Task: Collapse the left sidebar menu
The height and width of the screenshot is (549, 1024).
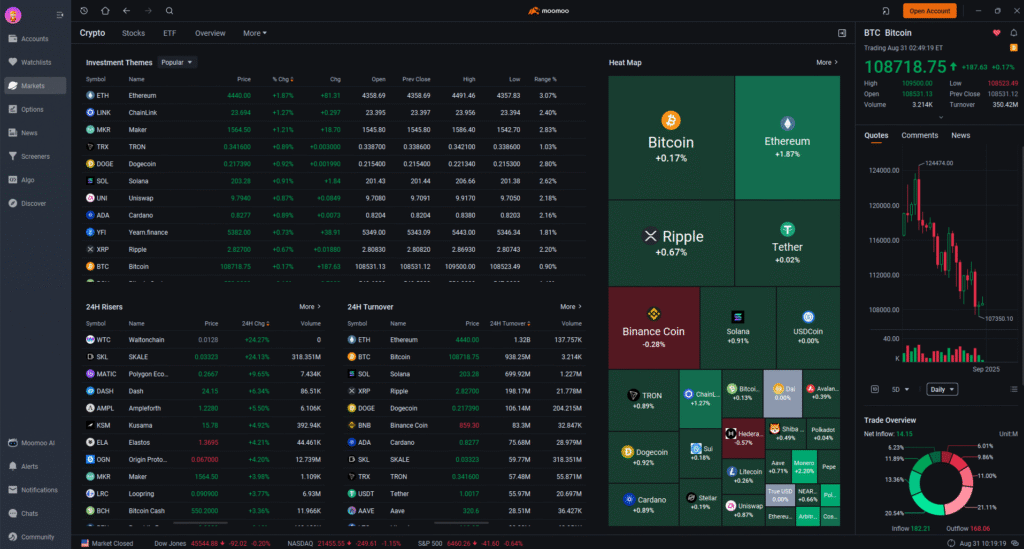Action: (59, 14)
